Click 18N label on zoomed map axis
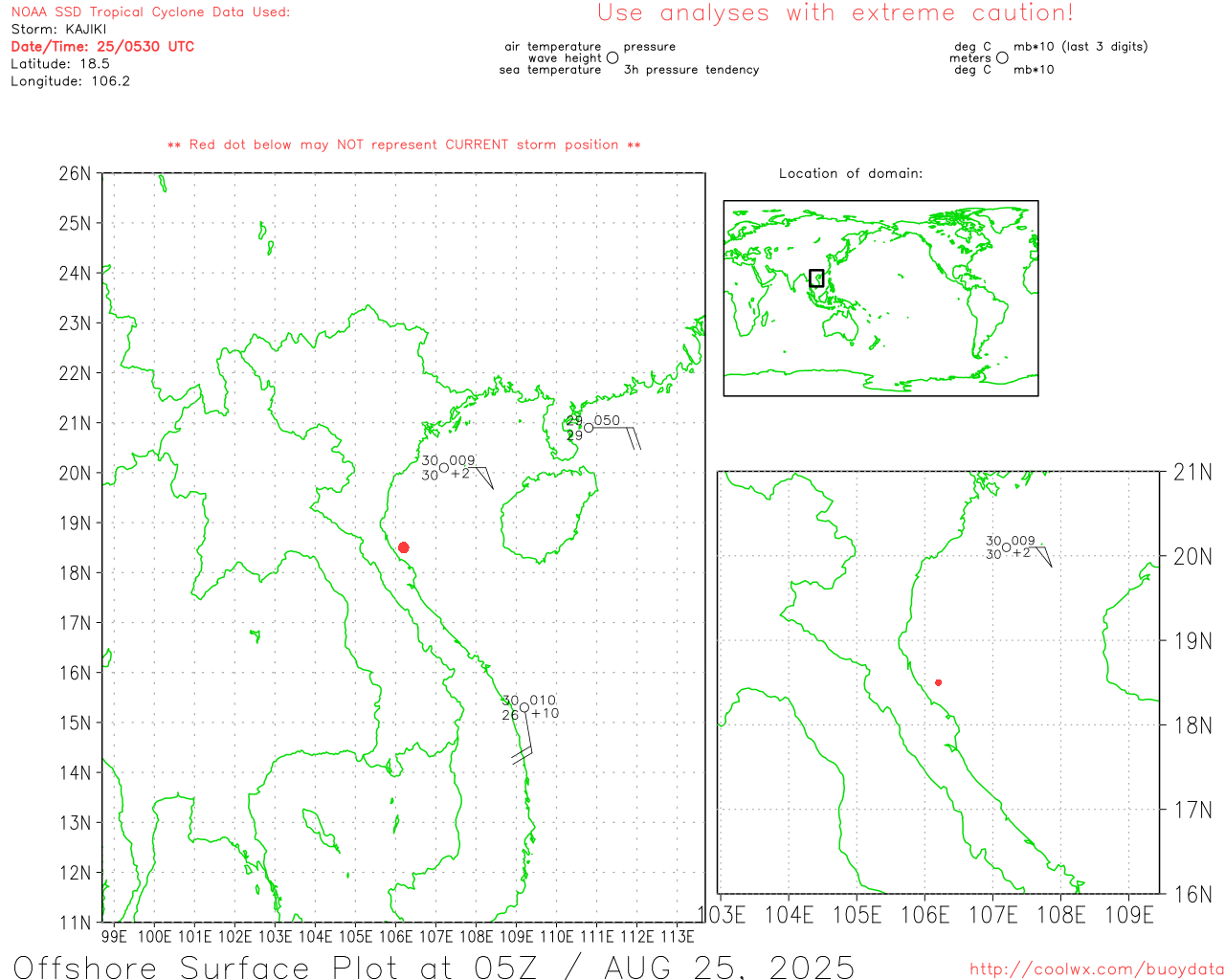The width and height of the screenshot is (1225, 980). click(x=1192, y=725)
